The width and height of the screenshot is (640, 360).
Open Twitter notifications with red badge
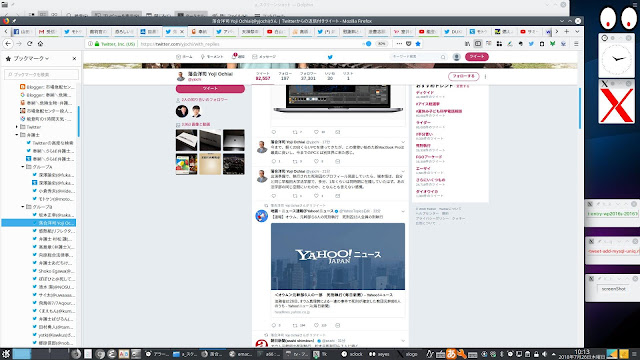[x=238, y=57]
